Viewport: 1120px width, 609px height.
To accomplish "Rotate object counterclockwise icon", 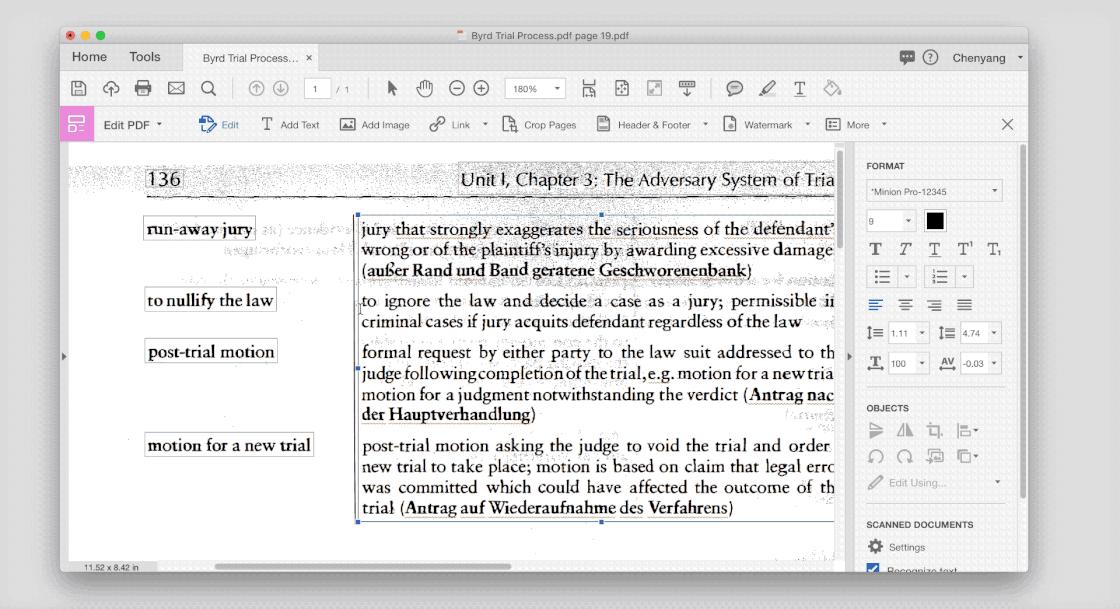I will coord(876,456).
